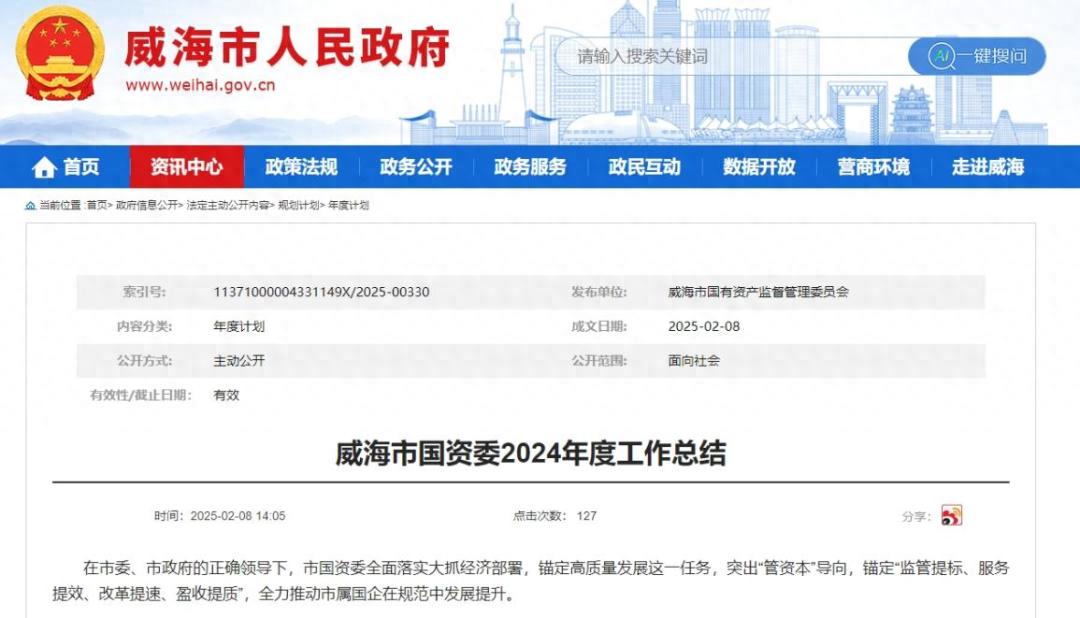Open the 数据开放 page

click(757, 166)
